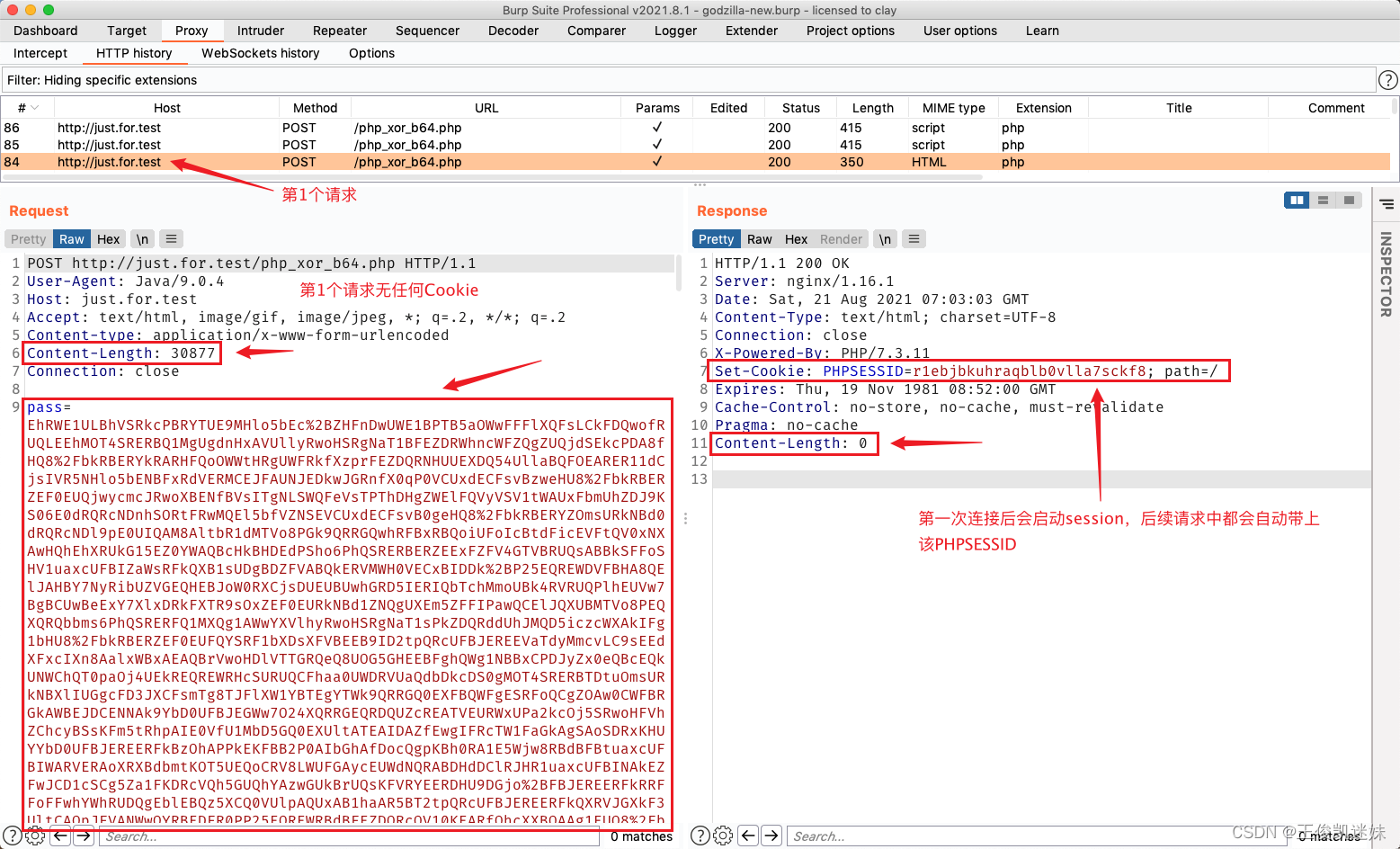Select side-by-side request/response layout icon
Viewport: 1400px width, 849px height.
(x=1297, y=201)
